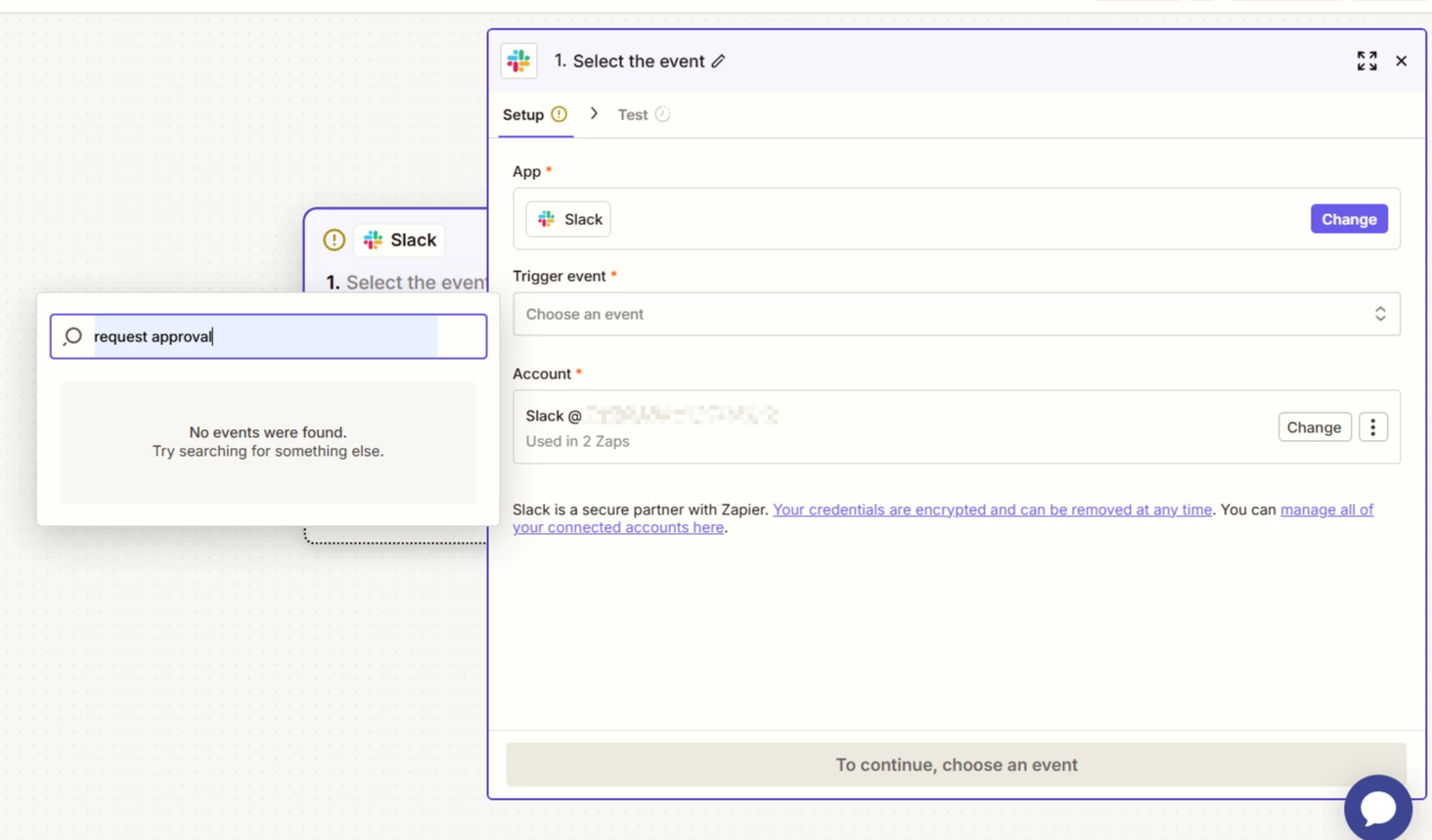Click the Trigger event up-down arrows
Screen dimensions: 1432x840
pyautogui.click(x=1380, y=314)
